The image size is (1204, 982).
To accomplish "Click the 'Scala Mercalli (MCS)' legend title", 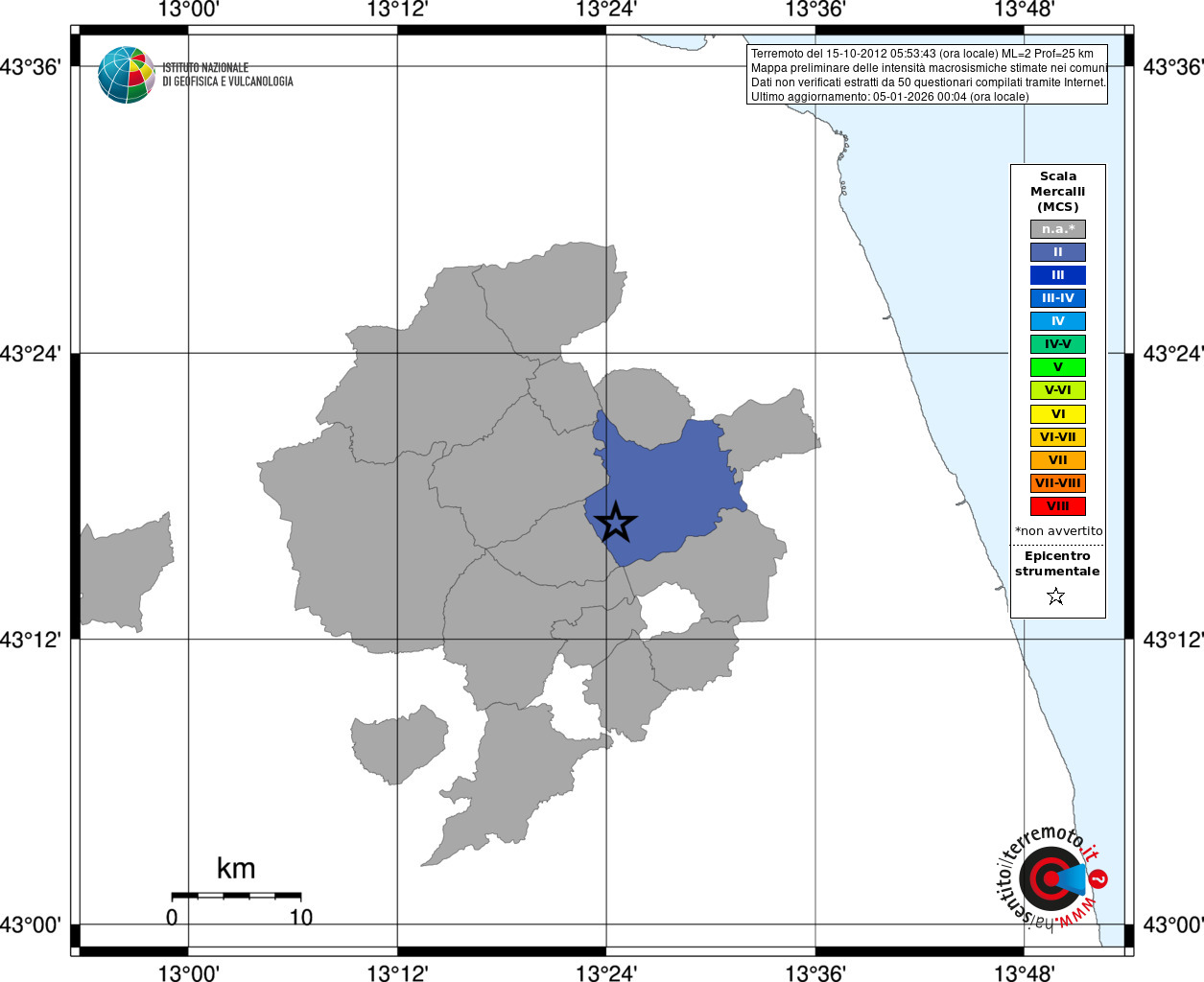I will coord(1058,192).
